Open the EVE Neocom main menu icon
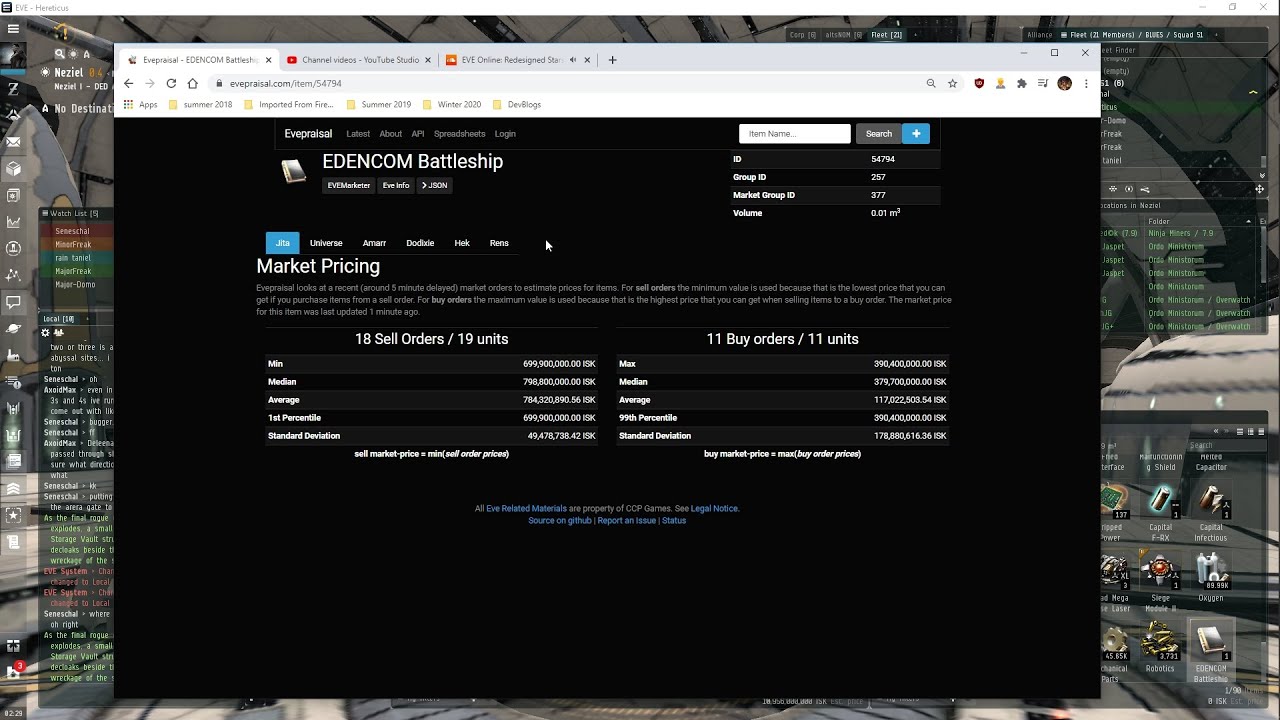Viewport: 1280px width, 720px height. tap(13, 29)
